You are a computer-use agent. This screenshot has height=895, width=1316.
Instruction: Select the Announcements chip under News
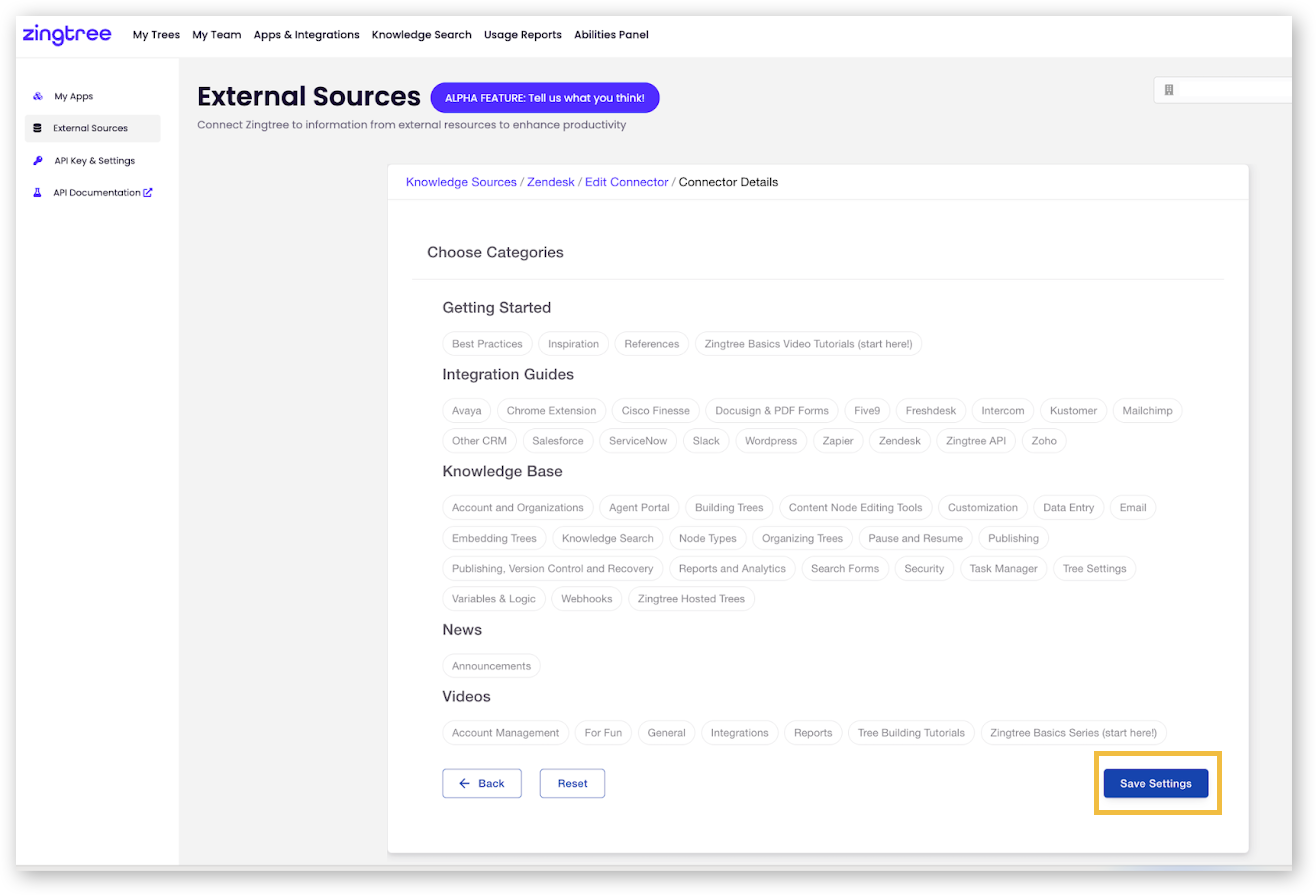[491, 666]
